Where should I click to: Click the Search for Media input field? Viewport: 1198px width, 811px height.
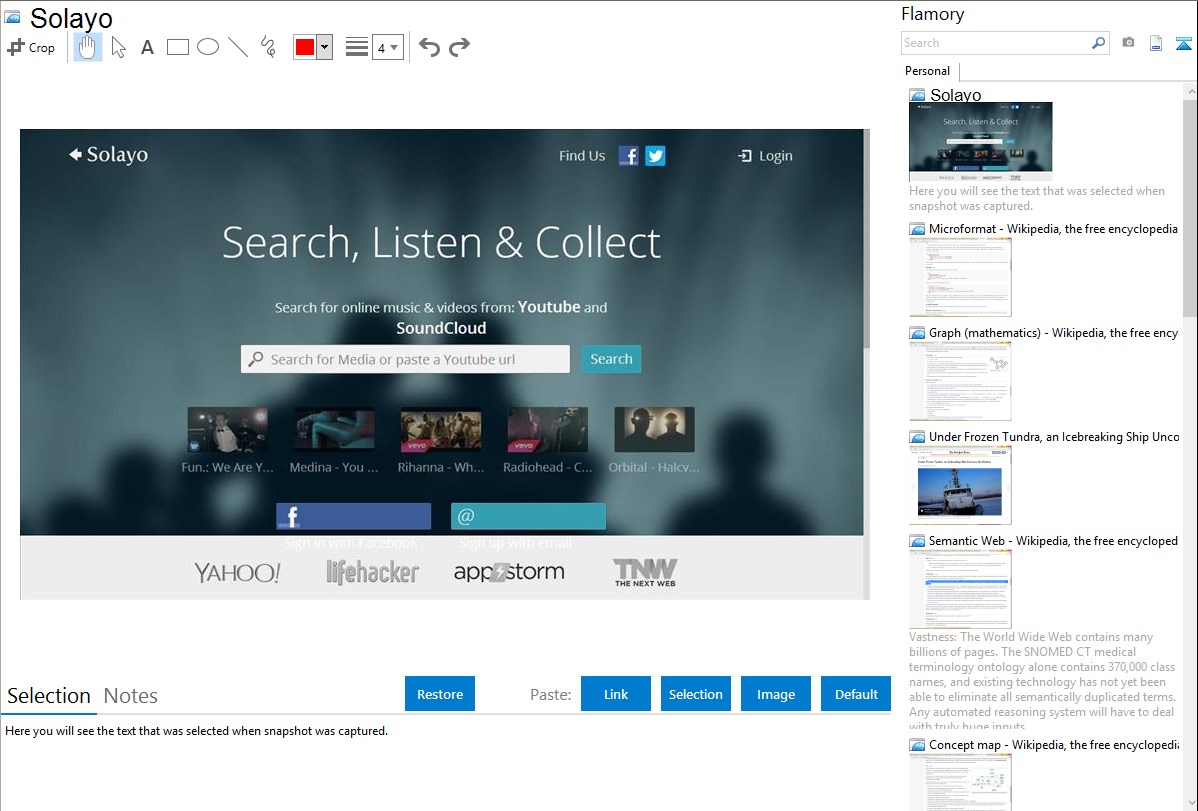tap(406, 359)
